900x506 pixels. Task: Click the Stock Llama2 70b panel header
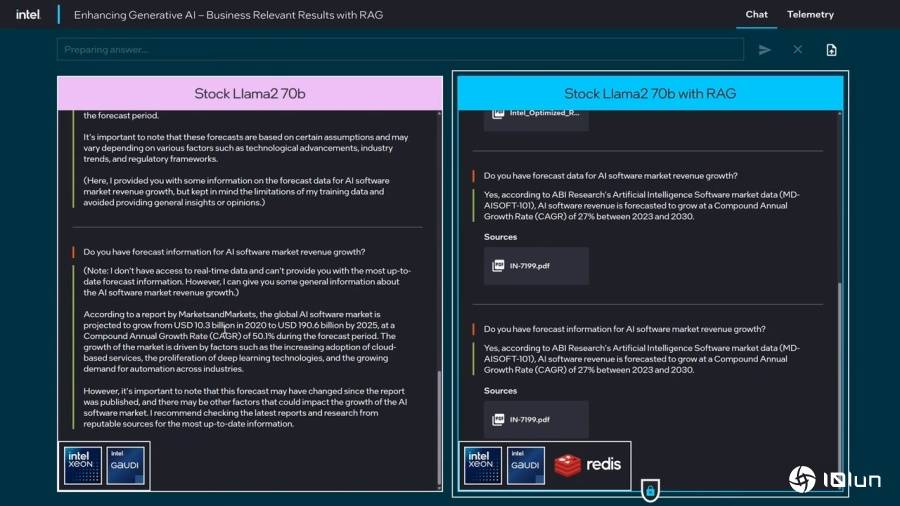tap(250, 93)
